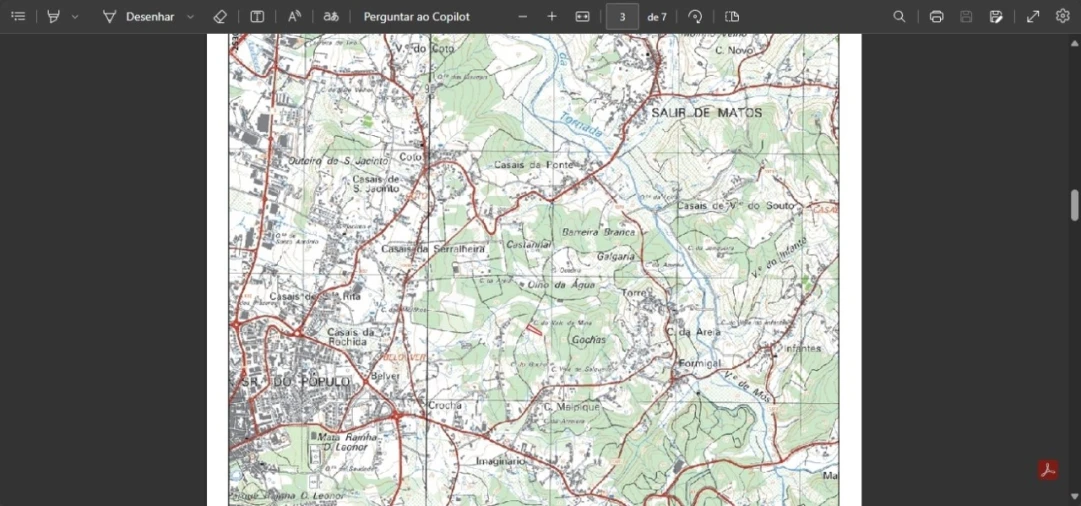The width and height of the screenshot is (1081, 506).
Task: Rotate the PDF page
Action: pyautogui.click(x=695, y=17)
